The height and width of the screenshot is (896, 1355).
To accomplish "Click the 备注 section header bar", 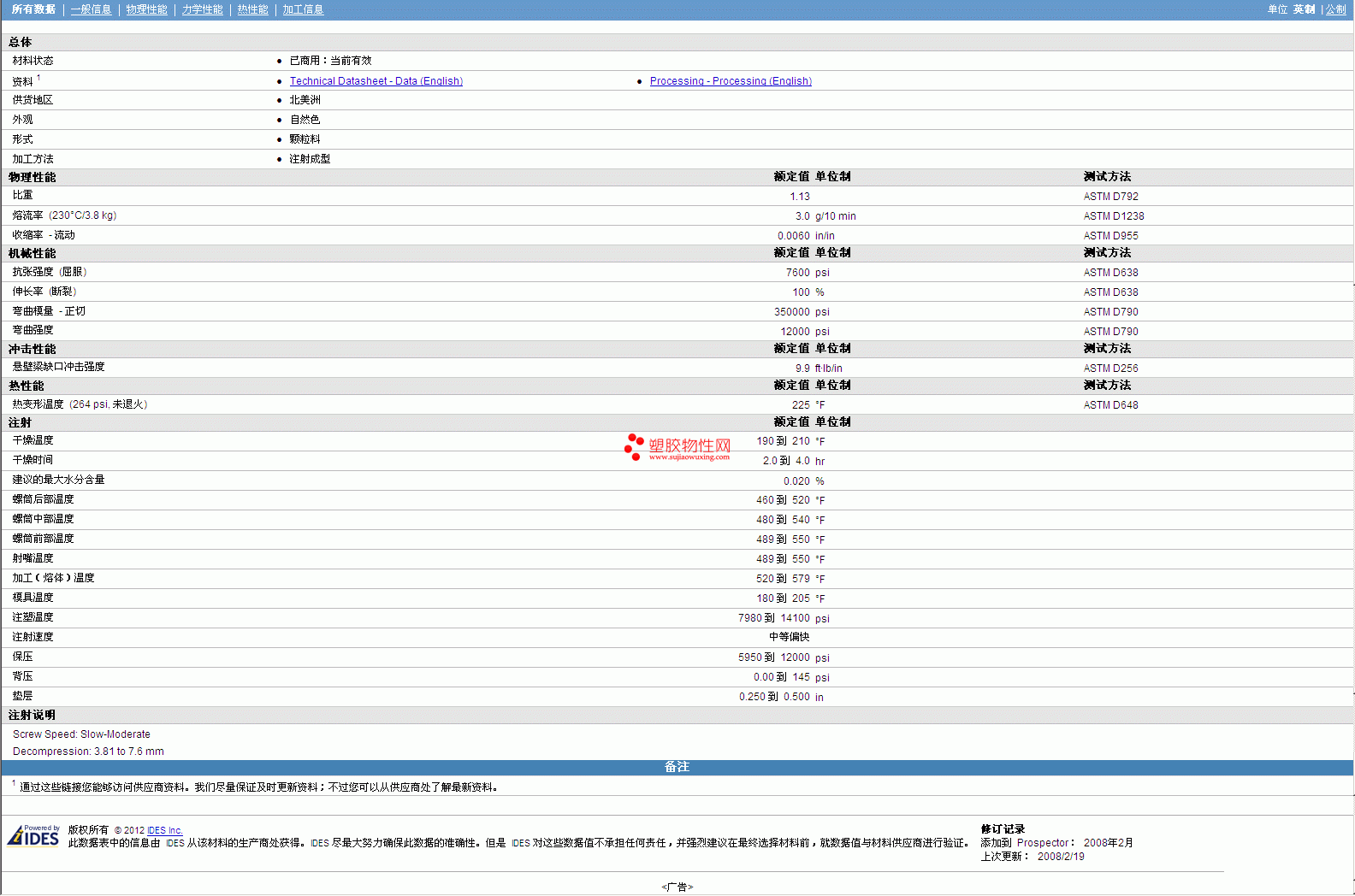I will (677, 767).
